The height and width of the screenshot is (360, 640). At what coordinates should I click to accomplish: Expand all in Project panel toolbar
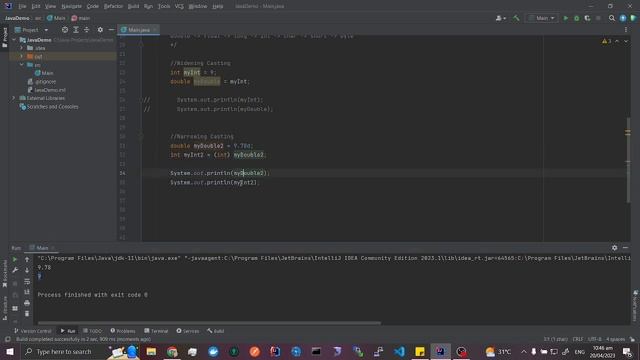tap(76, 30)
